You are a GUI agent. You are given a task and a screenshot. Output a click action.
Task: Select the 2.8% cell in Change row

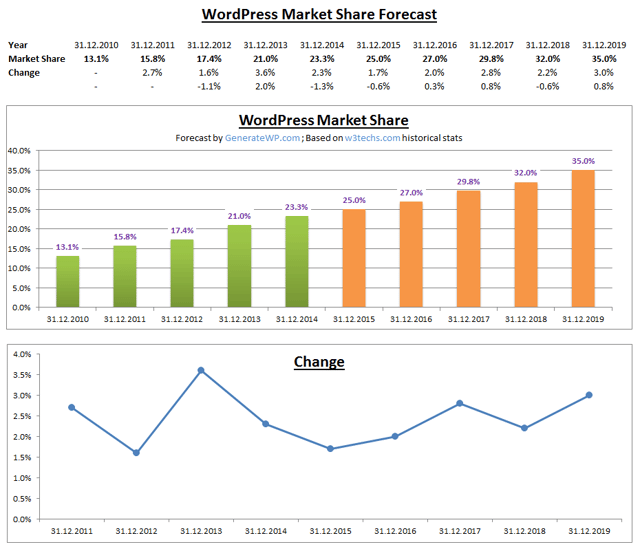pyautogui.click(x=491, y=73)
